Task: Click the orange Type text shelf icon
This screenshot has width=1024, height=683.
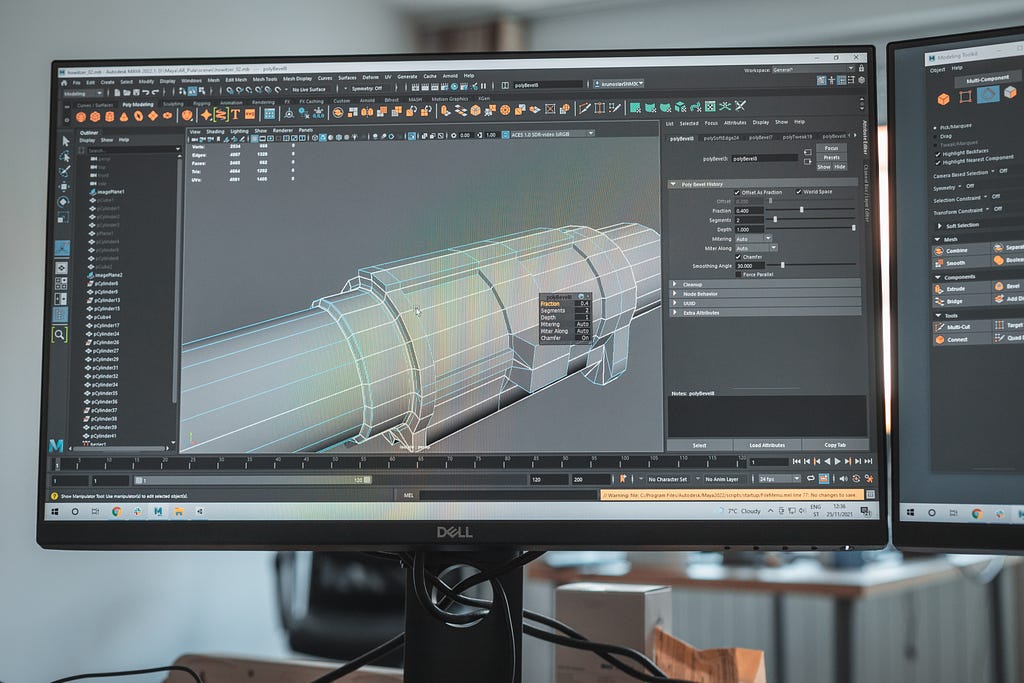Action: pyautogui.click(x=236, y=115)
